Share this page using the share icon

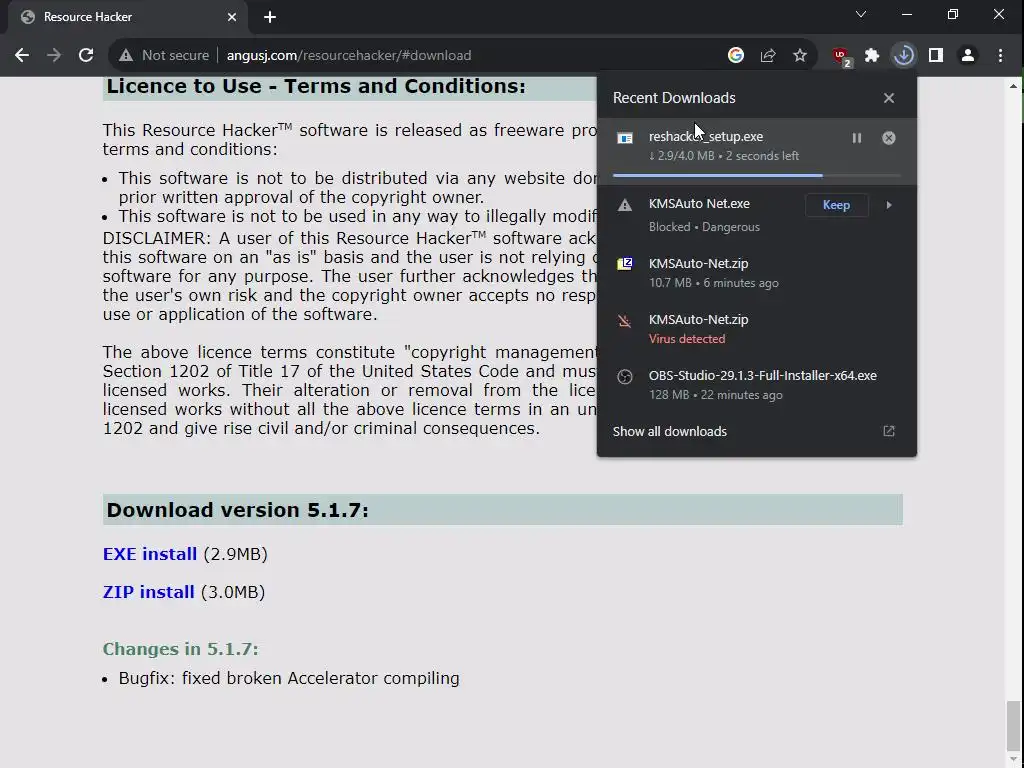(x=768, y=56)
